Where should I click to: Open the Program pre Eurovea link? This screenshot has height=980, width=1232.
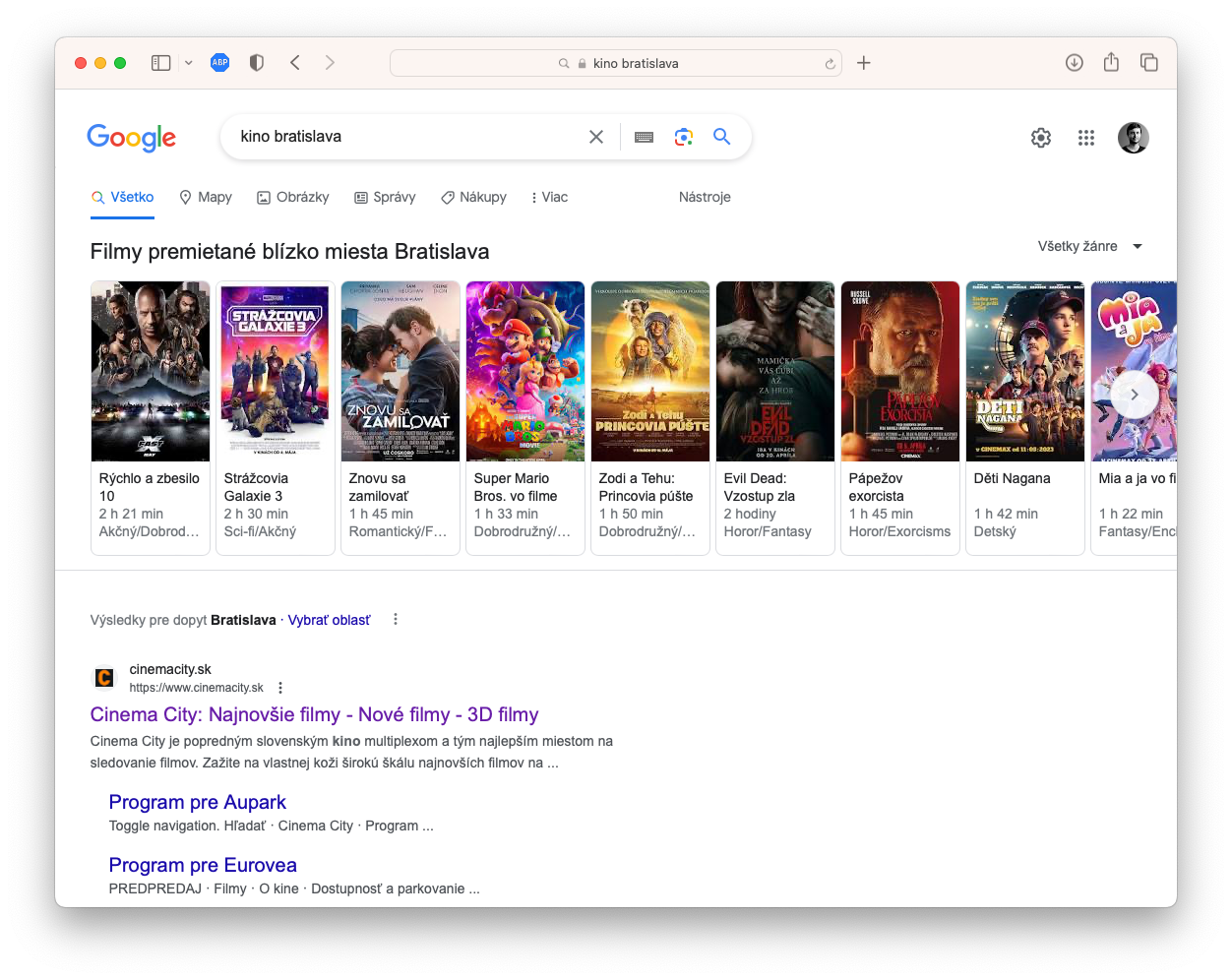point(203,865)
